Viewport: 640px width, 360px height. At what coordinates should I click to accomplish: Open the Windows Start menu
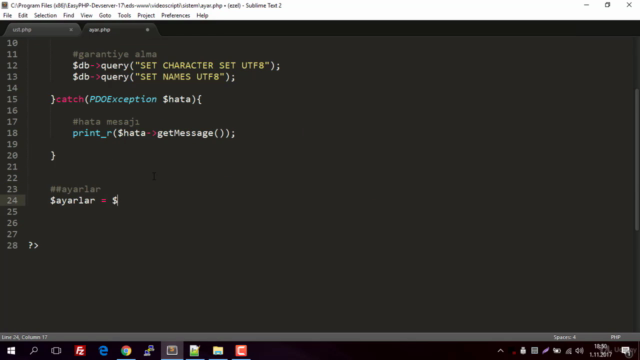point(11,351)
